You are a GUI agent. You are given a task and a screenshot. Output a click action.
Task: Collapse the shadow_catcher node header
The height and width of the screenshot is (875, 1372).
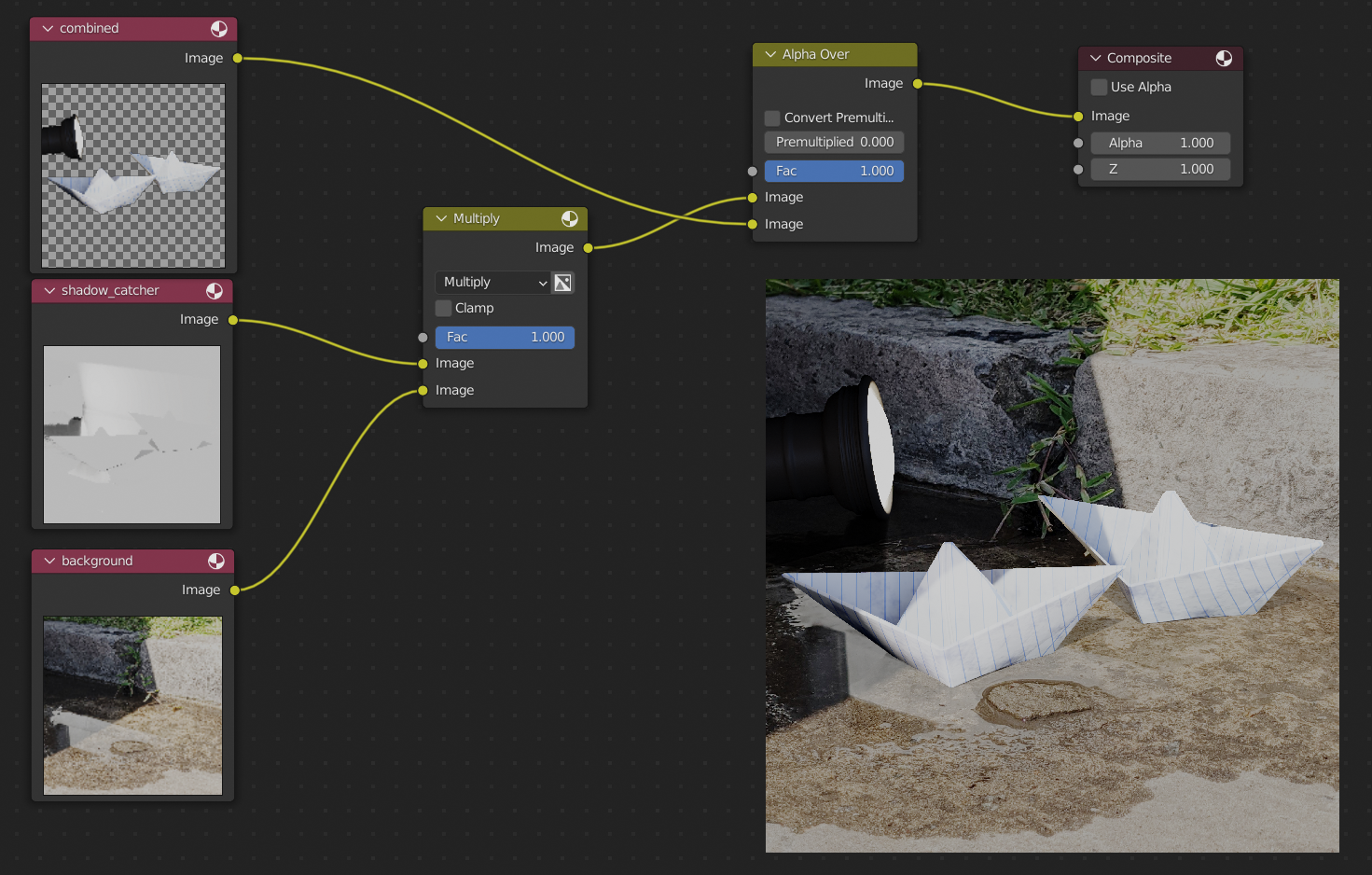click(49, 290)
